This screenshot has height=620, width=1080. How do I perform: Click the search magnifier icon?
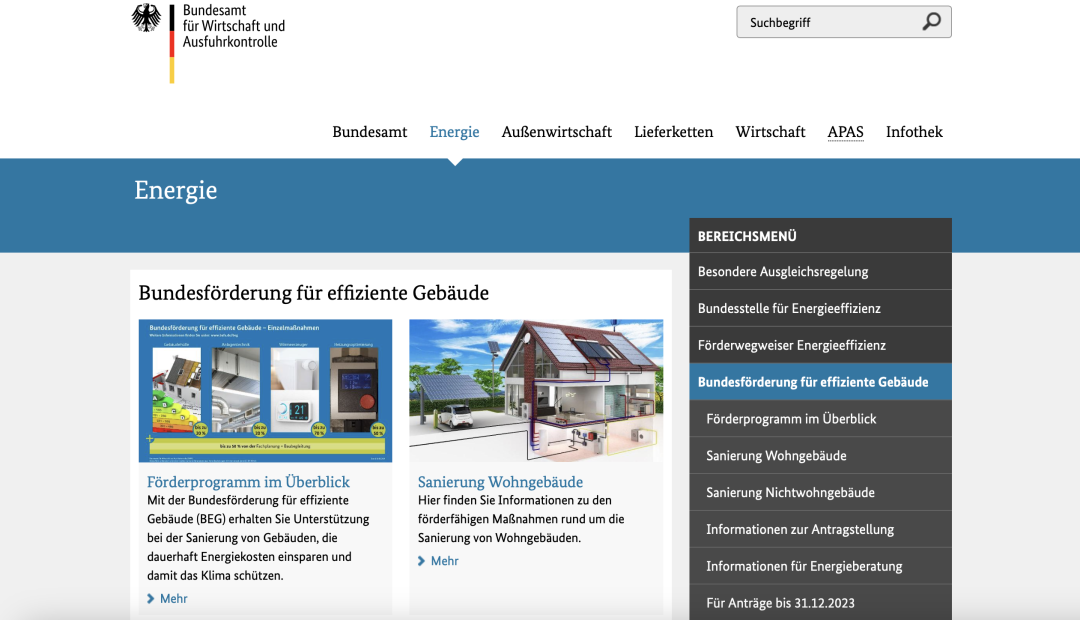(931, 22)
